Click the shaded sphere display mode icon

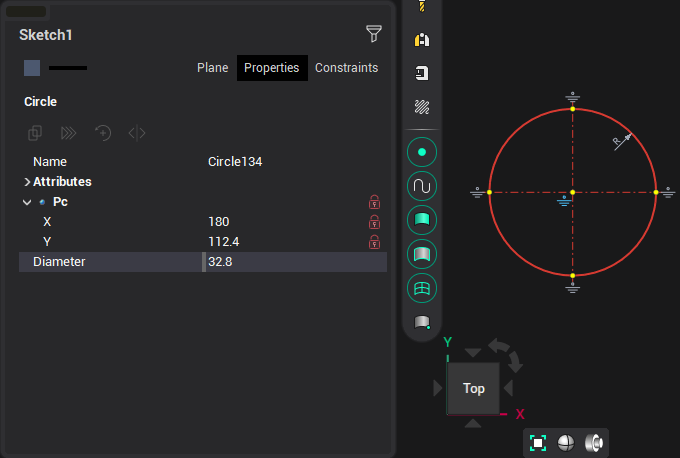[x=566, y=442]
